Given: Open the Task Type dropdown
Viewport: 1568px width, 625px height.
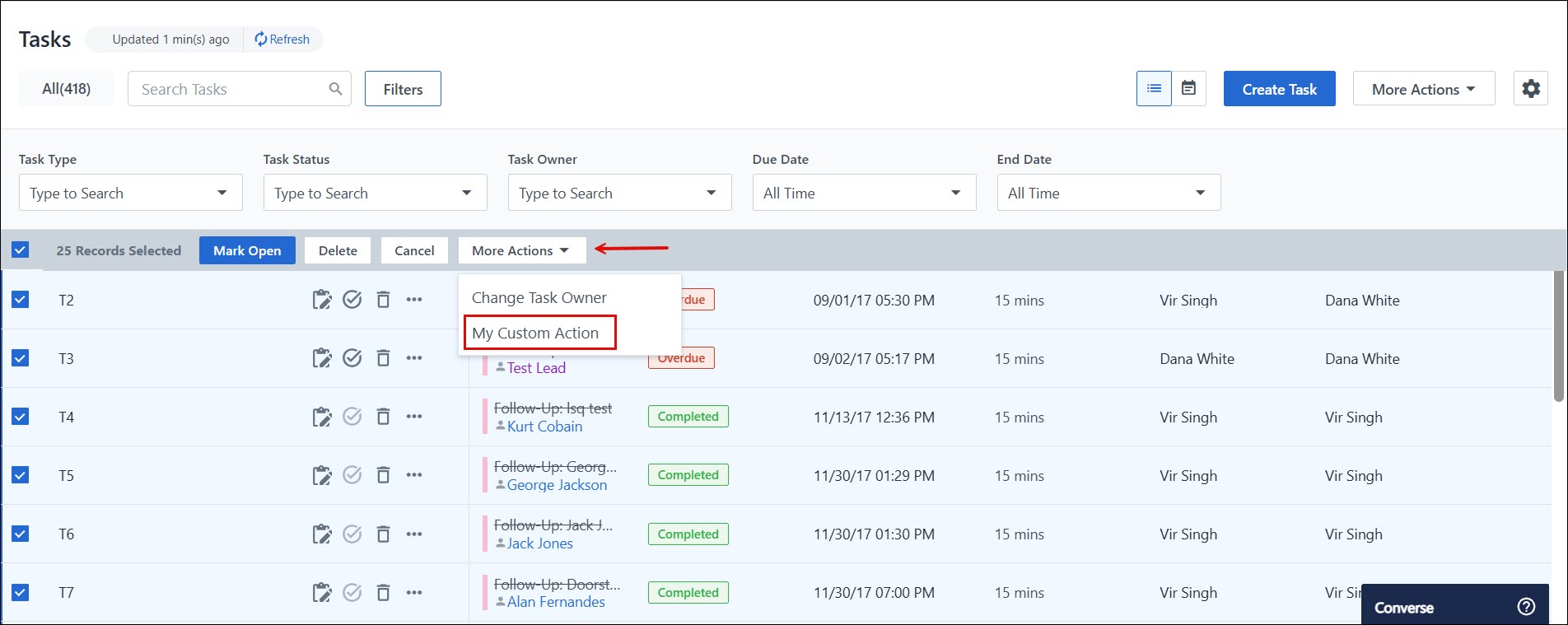Looking at the screenshot, I should (x=131, y=193).
